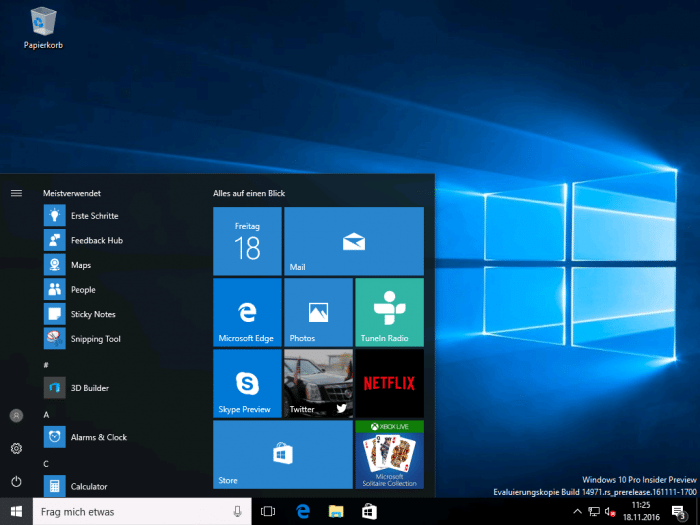Open the People app icon
The image size is (700, 525).
pyautogui.click(x=54, y=289)
